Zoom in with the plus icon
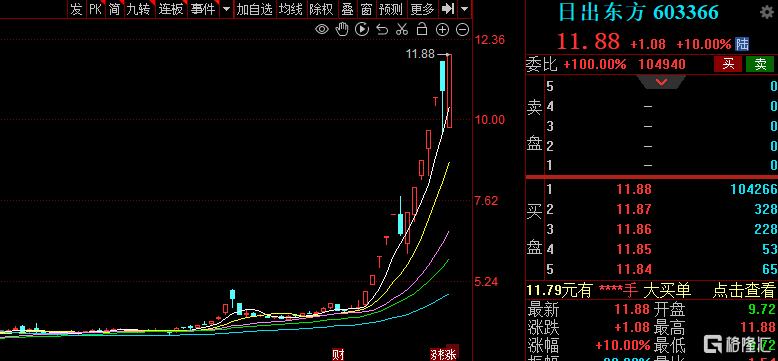Image resolution: width=778 pixels, height=361 pixels. (x=442, y=30)
